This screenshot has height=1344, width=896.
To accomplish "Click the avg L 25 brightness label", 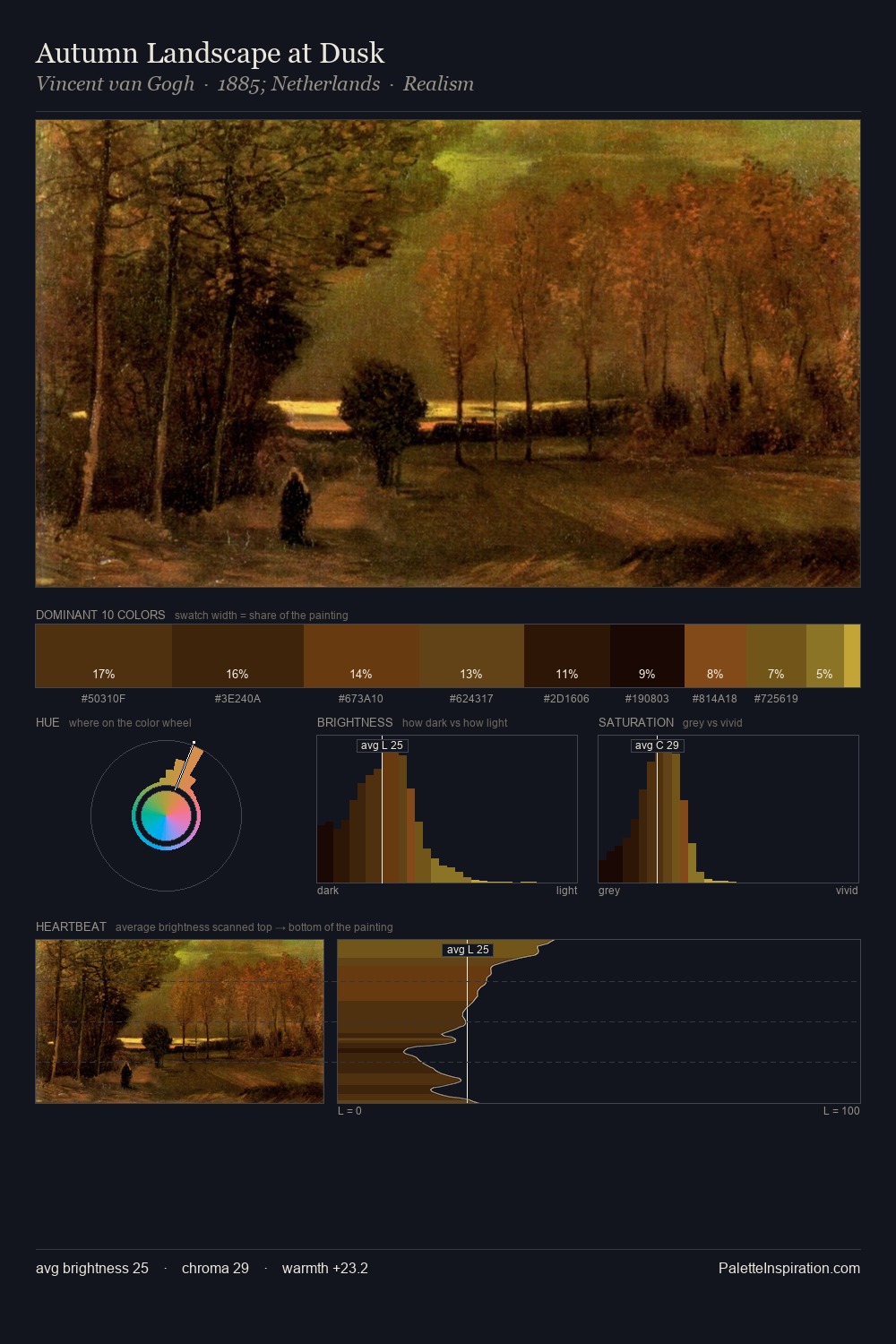I will pyautogui.click(x=382, y=745).
